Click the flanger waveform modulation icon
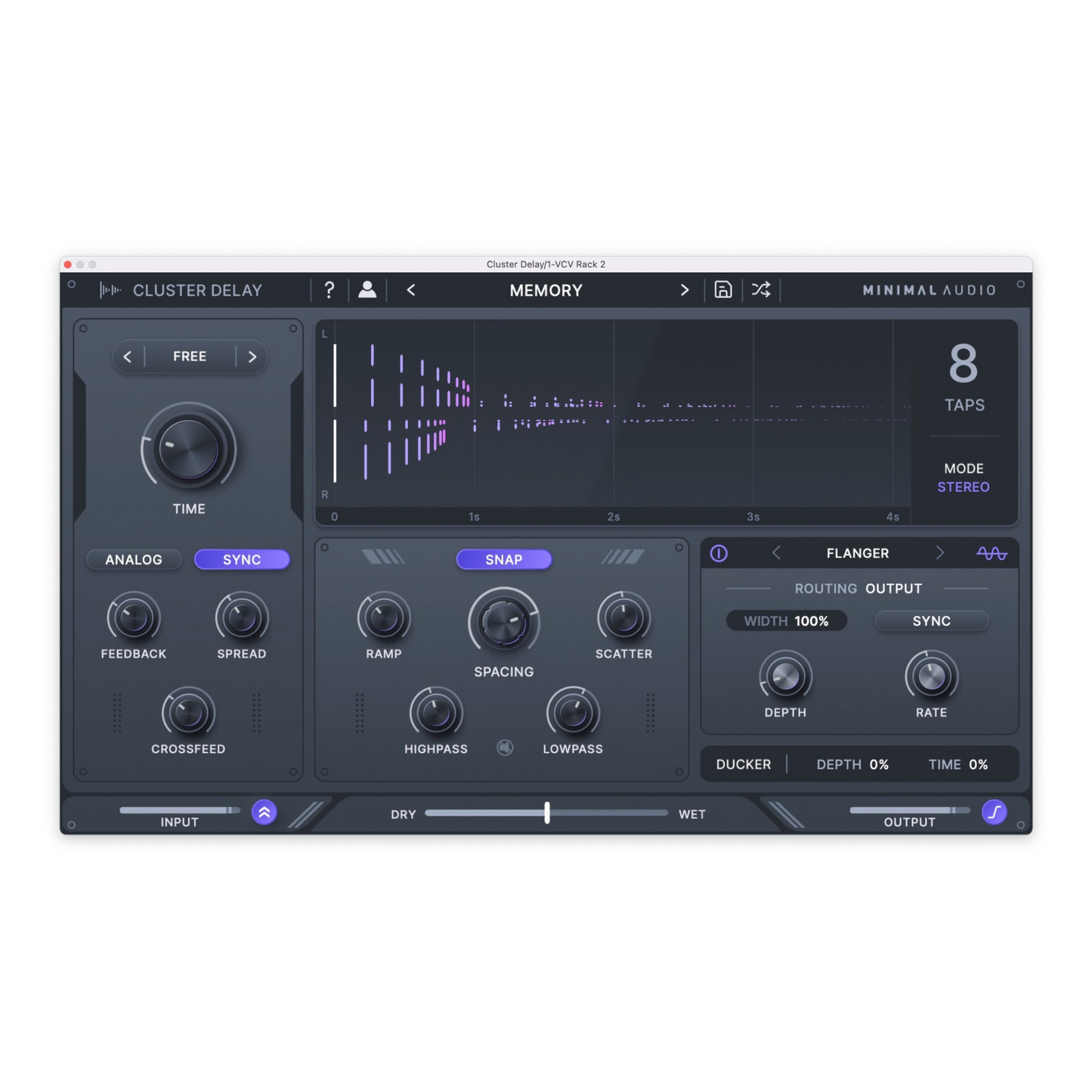The width and height of the screenshot is (1092, 1092). [x=991, y=553]
